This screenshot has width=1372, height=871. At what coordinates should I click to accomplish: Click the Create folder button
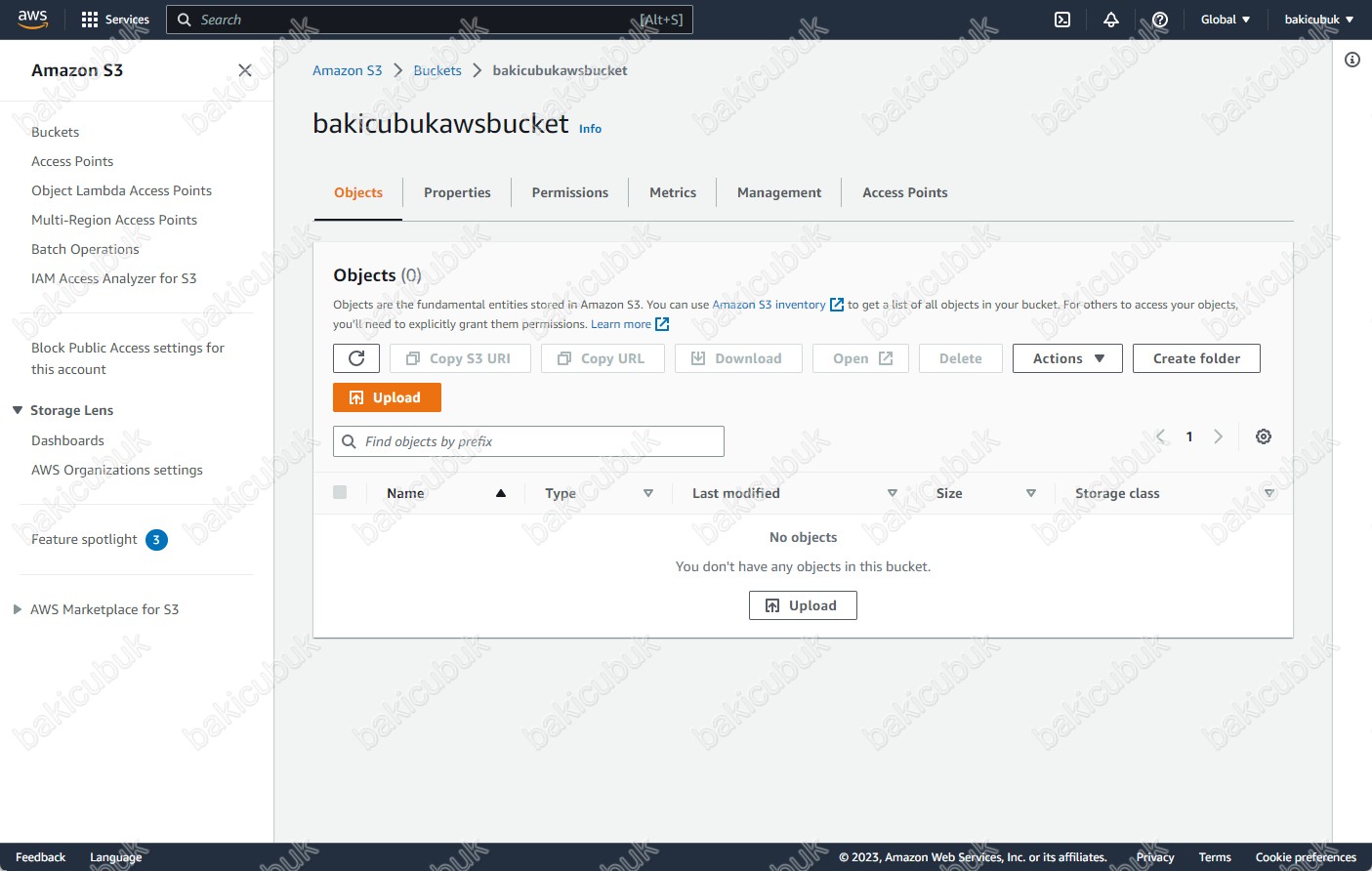click(1196, 358)
